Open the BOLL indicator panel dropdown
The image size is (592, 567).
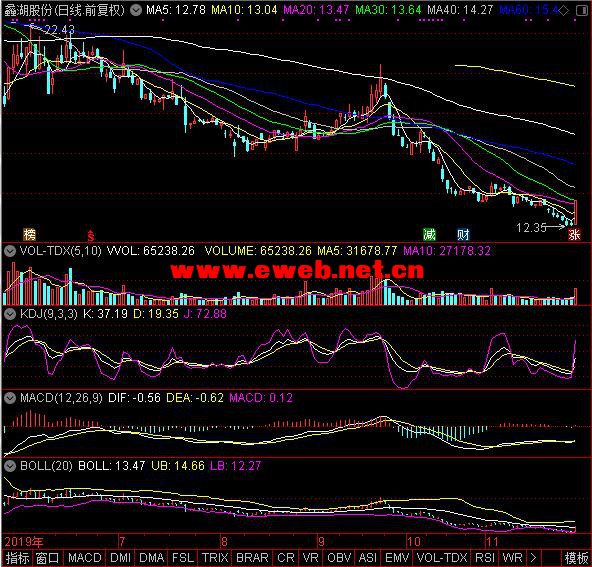[10, 466]
